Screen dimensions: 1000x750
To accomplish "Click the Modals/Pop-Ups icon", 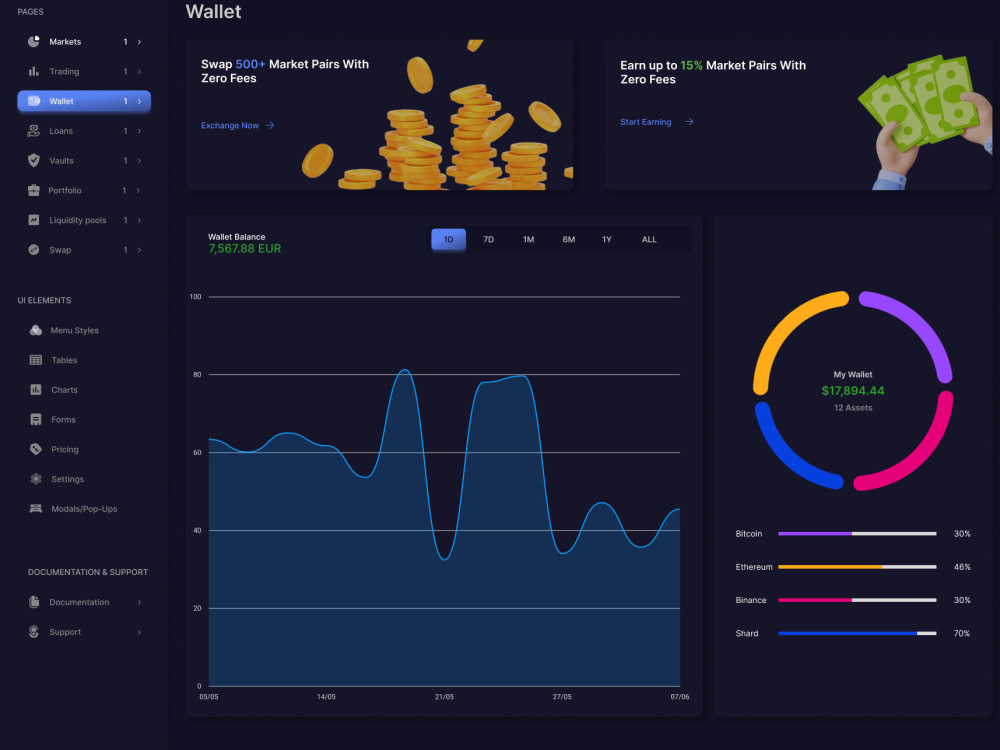I will (x=36, y=509).
